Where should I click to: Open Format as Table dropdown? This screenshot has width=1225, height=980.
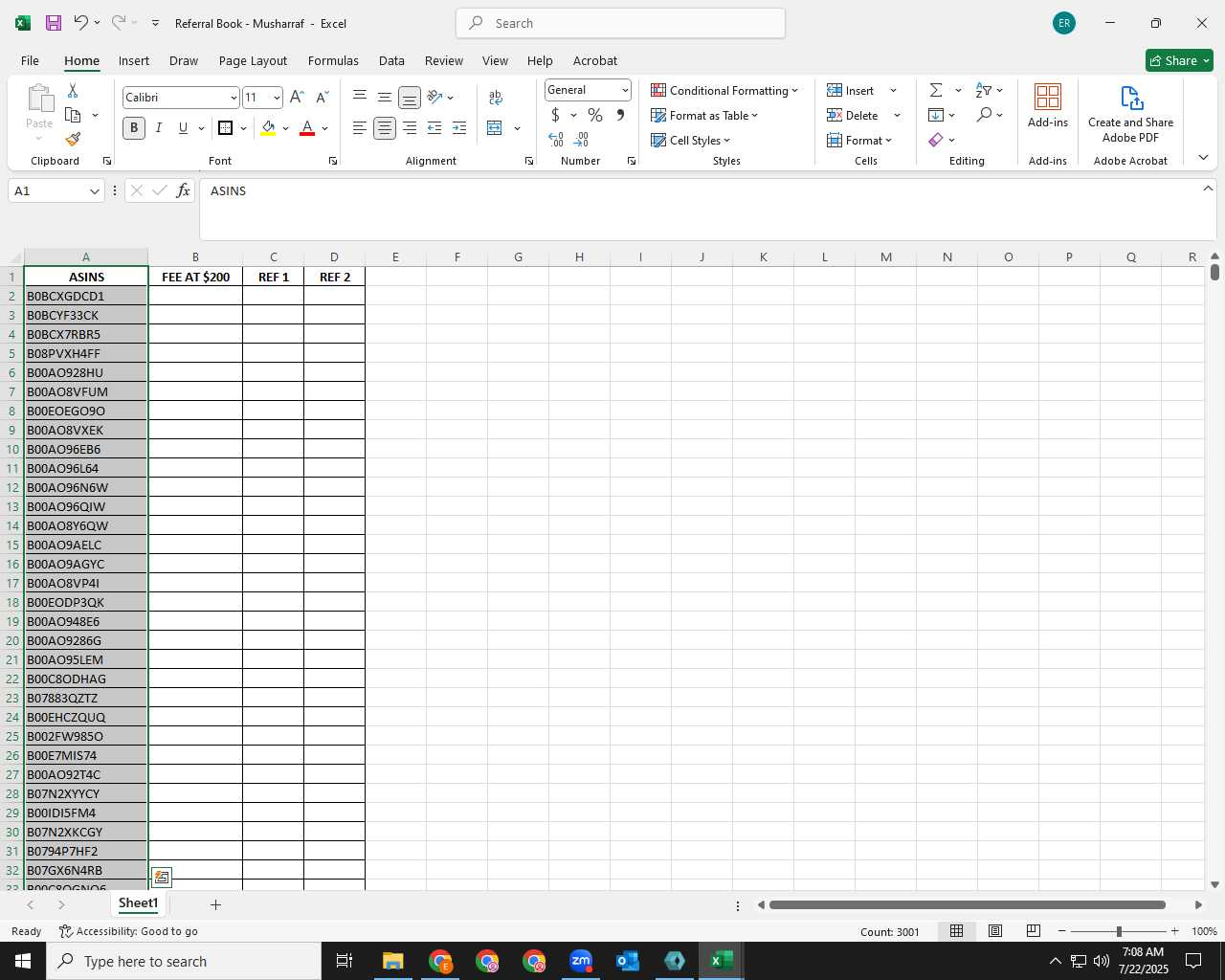[x=704, y=115]
